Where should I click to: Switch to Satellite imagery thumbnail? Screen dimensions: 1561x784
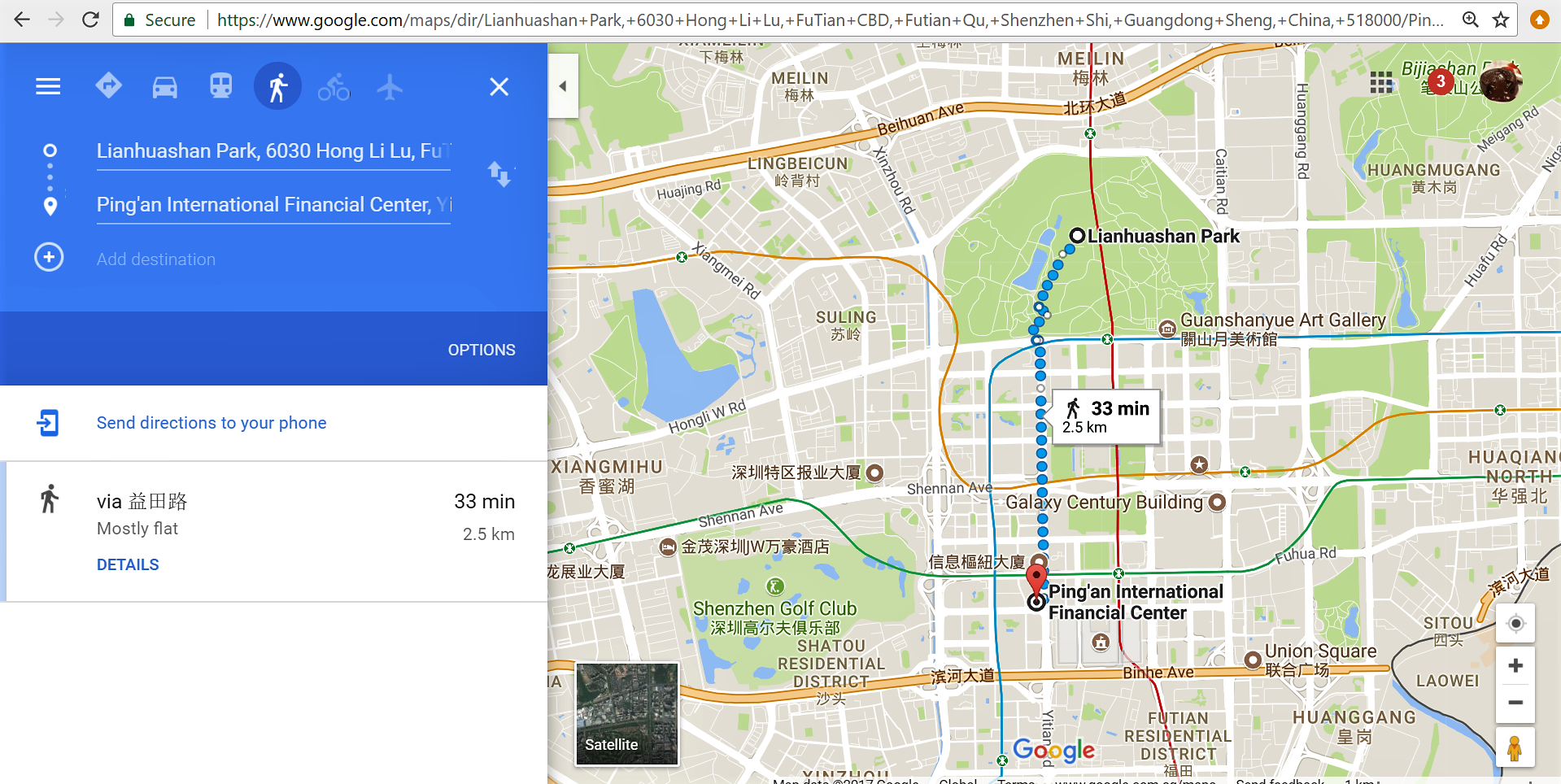[626, 714]
